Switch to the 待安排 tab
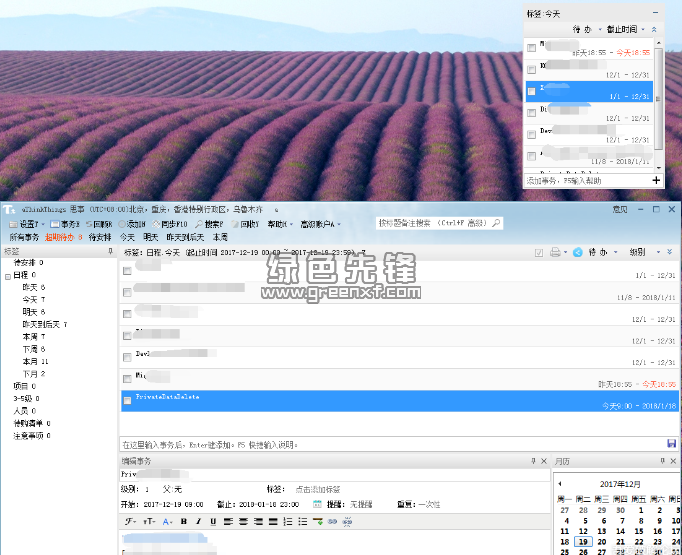The image size is (682, 555). coord(100,237)
